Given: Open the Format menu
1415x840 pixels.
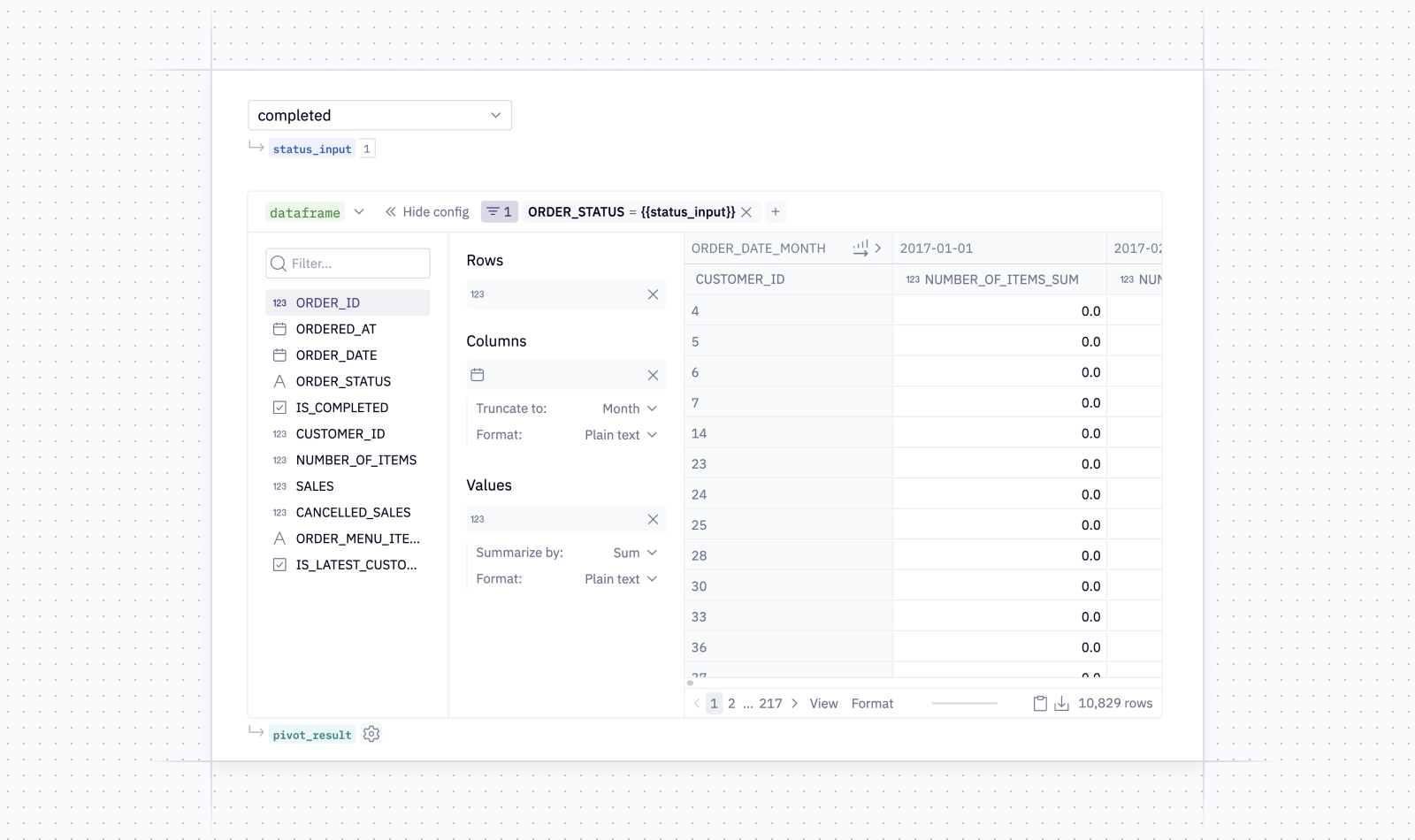Looking at the screenshot, I should click(x=872, y=704).
